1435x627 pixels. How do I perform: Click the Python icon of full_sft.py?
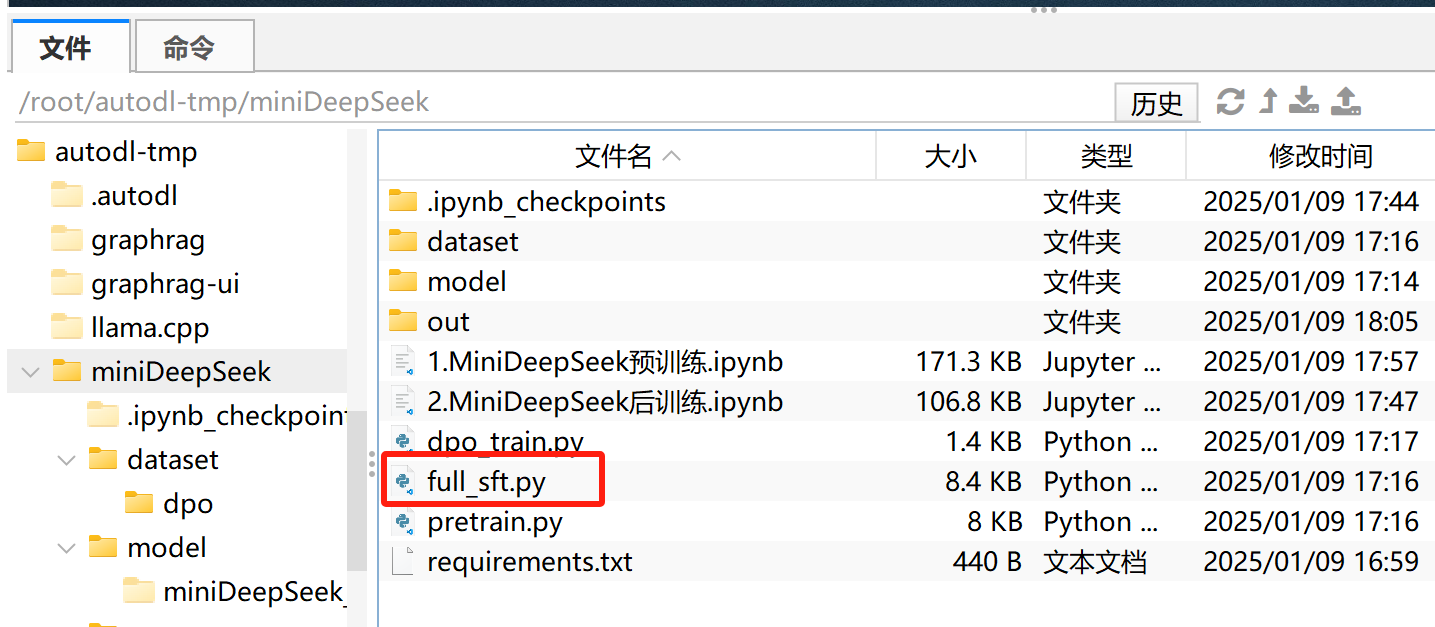(x=403, y=482)
